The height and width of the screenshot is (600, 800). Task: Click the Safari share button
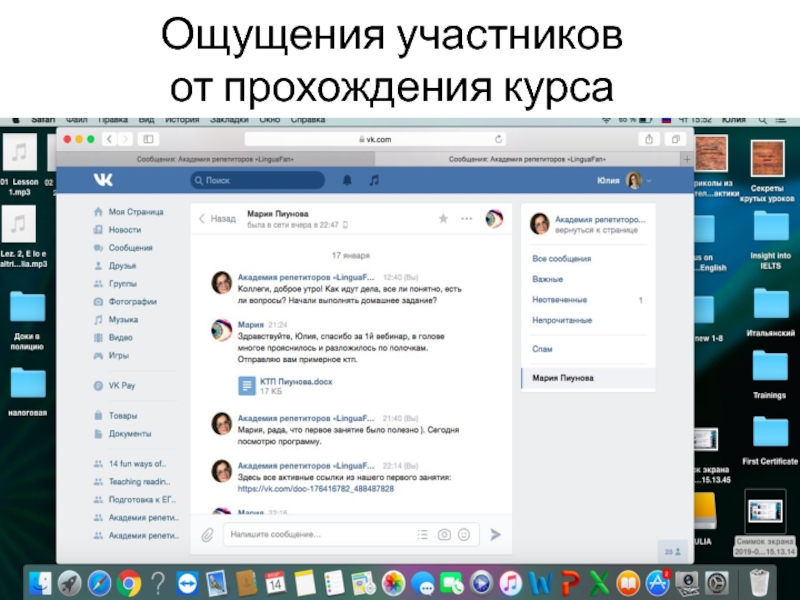point(649,139)
